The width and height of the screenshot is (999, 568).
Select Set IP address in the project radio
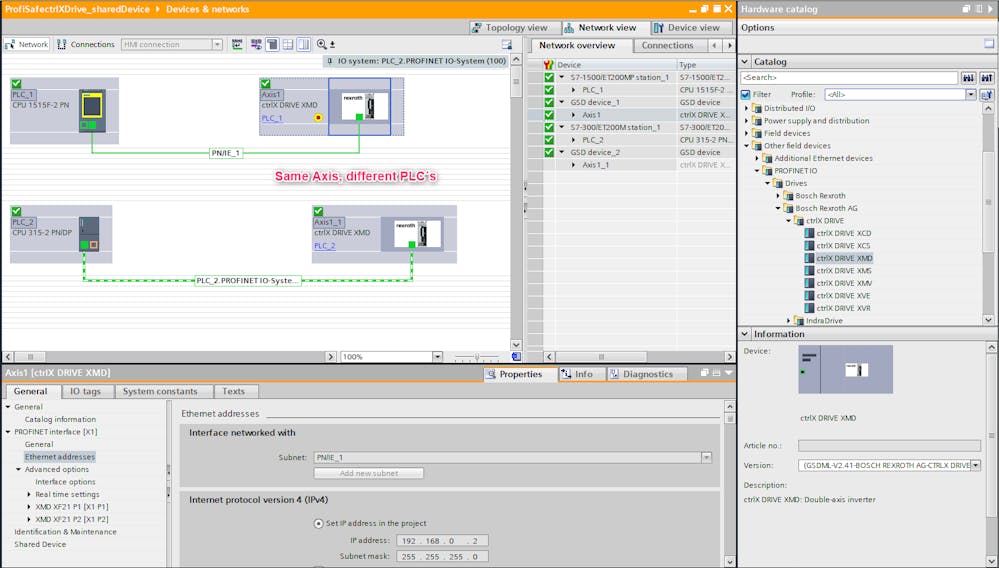319,523
